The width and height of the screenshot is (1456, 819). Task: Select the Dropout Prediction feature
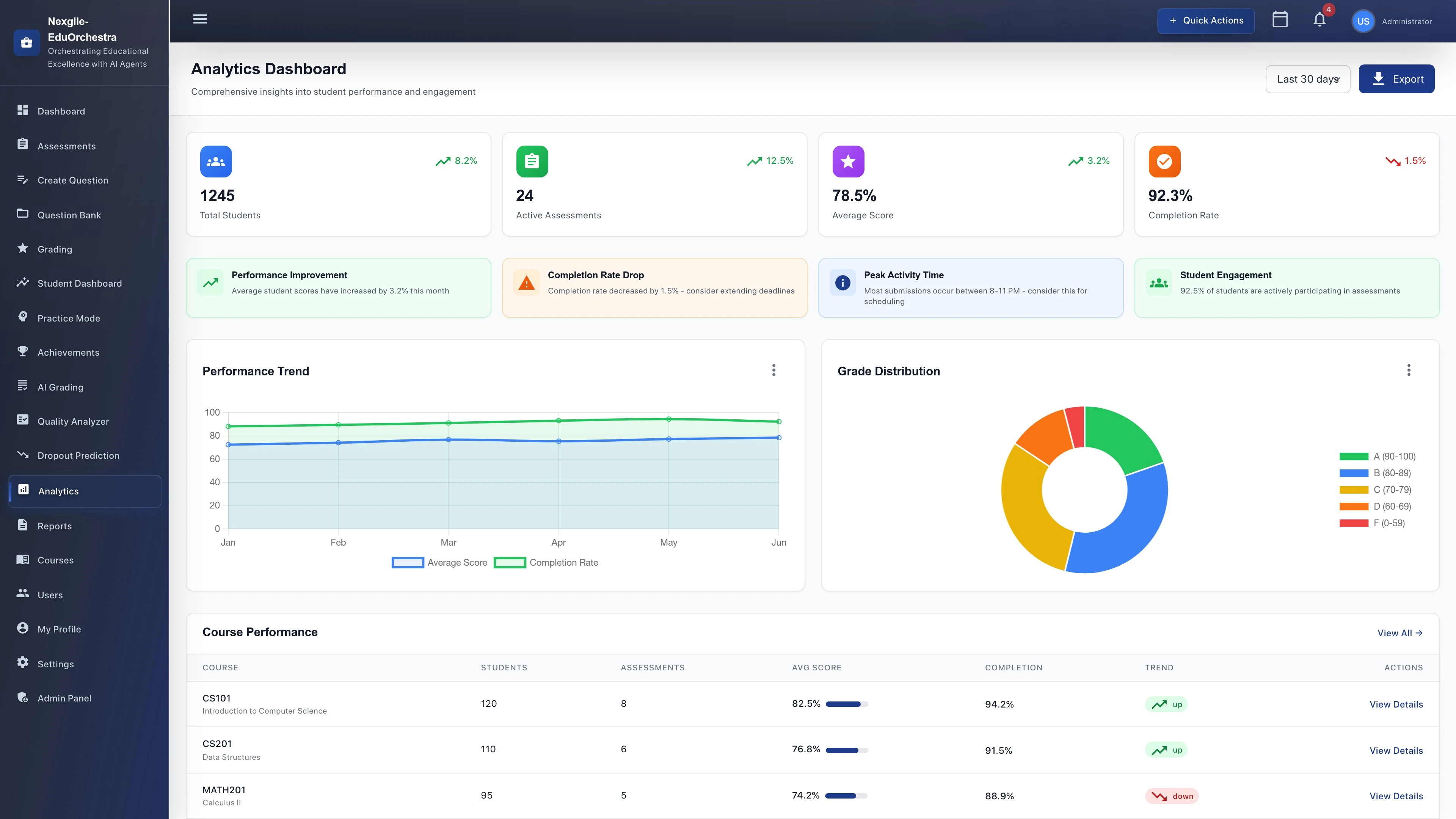point(78,455)
